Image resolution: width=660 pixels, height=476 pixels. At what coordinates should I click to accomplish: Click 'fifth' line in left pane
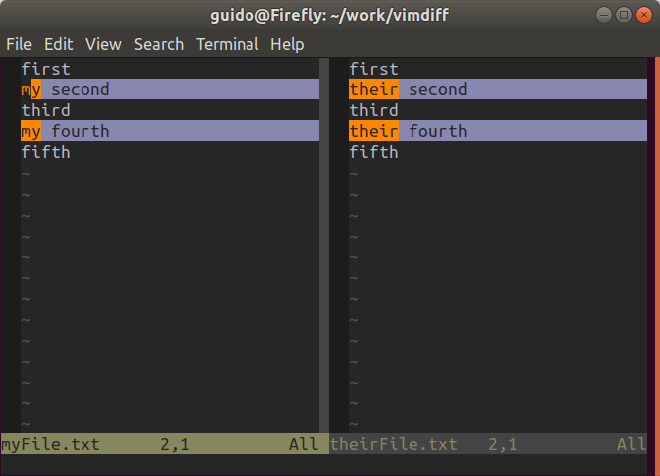[46, 152]
